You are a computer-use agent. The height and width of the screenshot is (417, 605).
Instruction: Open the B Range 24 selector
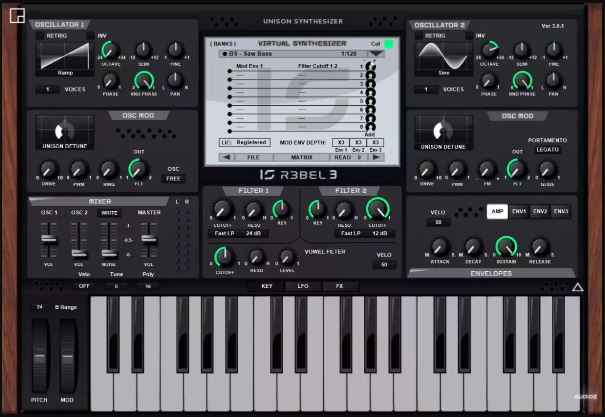tap(39, 307)
